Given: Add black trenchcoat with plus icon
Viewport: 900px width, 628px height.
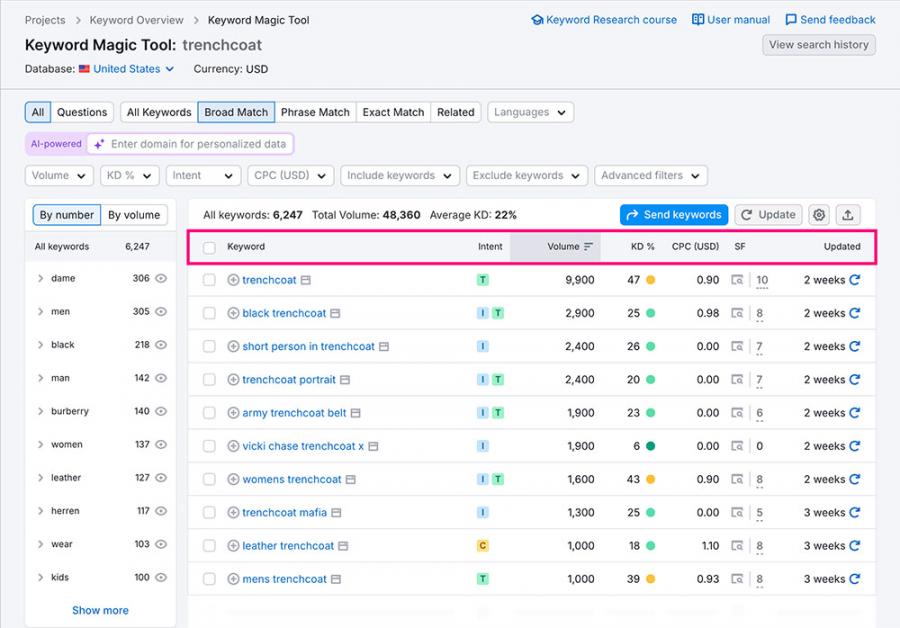Looking at the screenshot, I should pyautogui.click(x=233, y=313).
